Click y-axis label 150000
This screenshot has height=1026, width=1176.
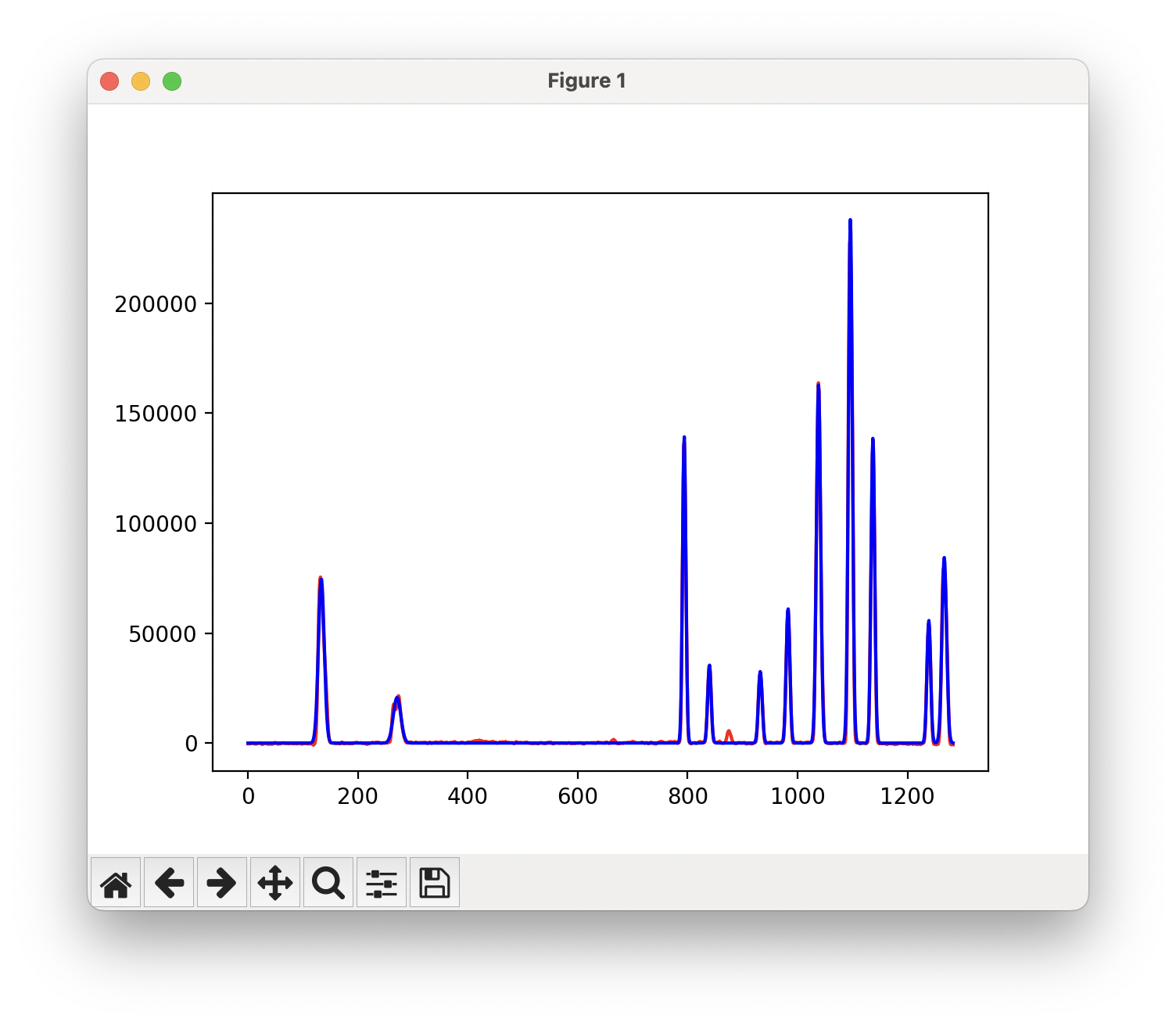click(x=156, y=414)
